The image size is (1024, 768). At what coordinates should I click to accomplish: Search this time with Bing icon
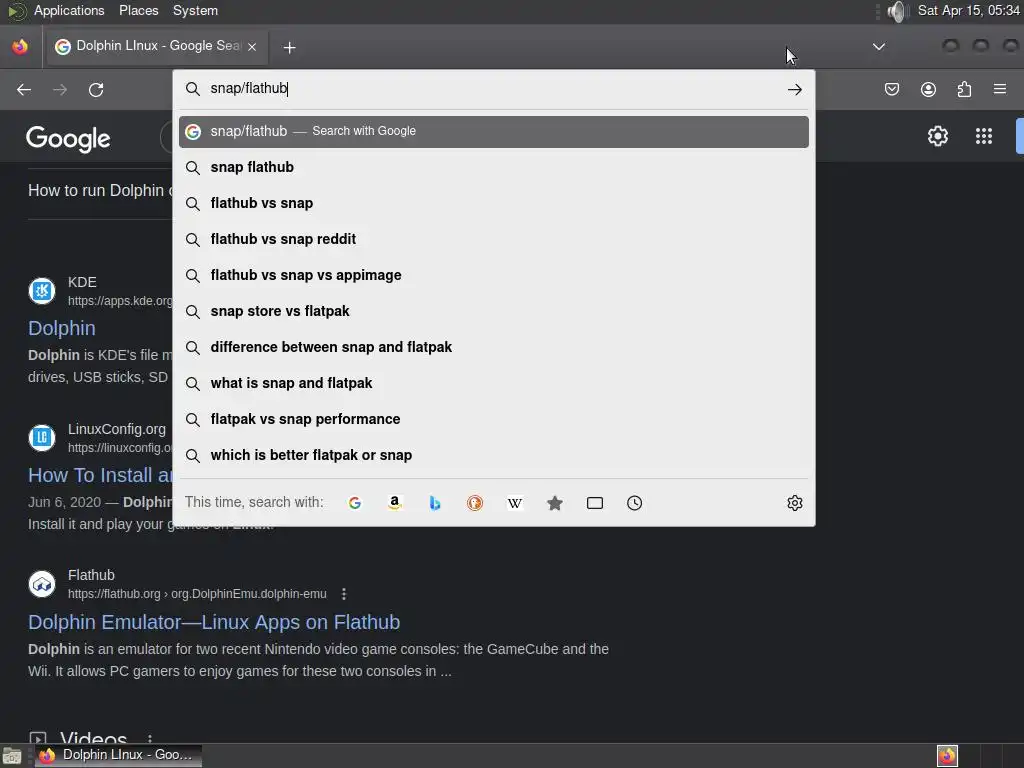435,503
